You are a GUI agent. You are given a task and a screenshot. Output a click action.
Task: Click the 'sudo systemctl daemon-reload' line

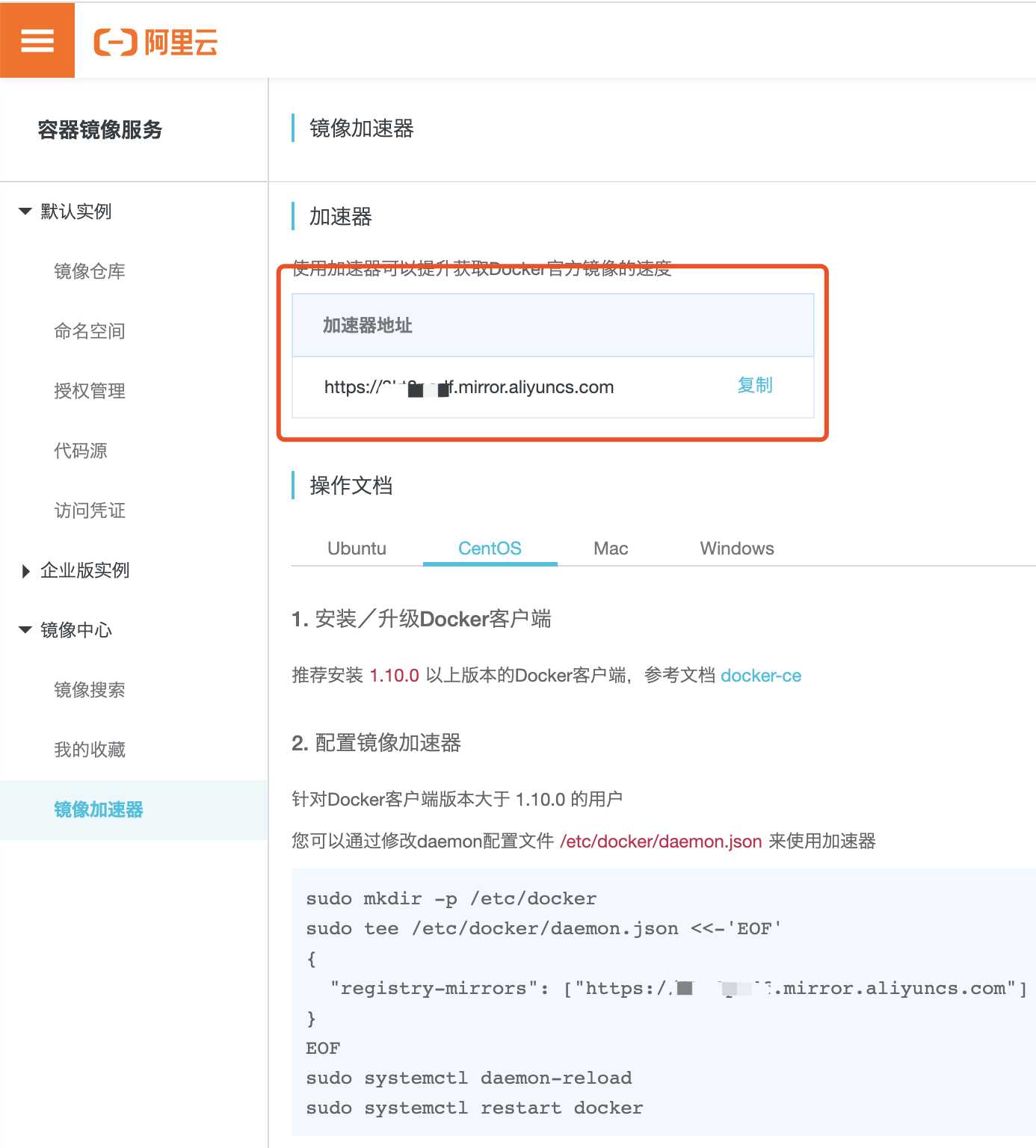pyautogui.click(x=469, y=1078)
